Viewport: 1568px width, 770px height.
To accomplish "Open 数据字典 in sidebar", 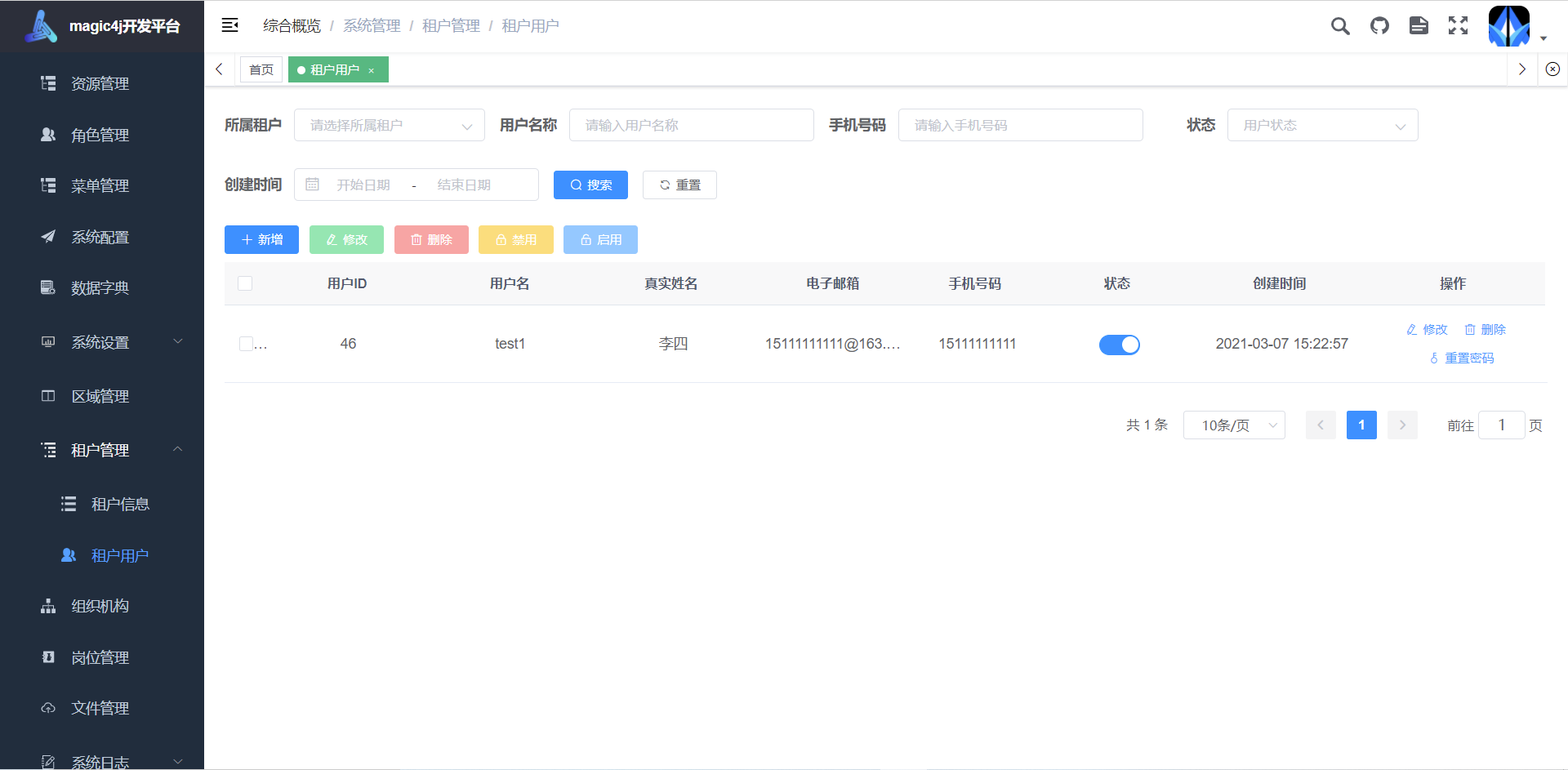I will point(102,287).
